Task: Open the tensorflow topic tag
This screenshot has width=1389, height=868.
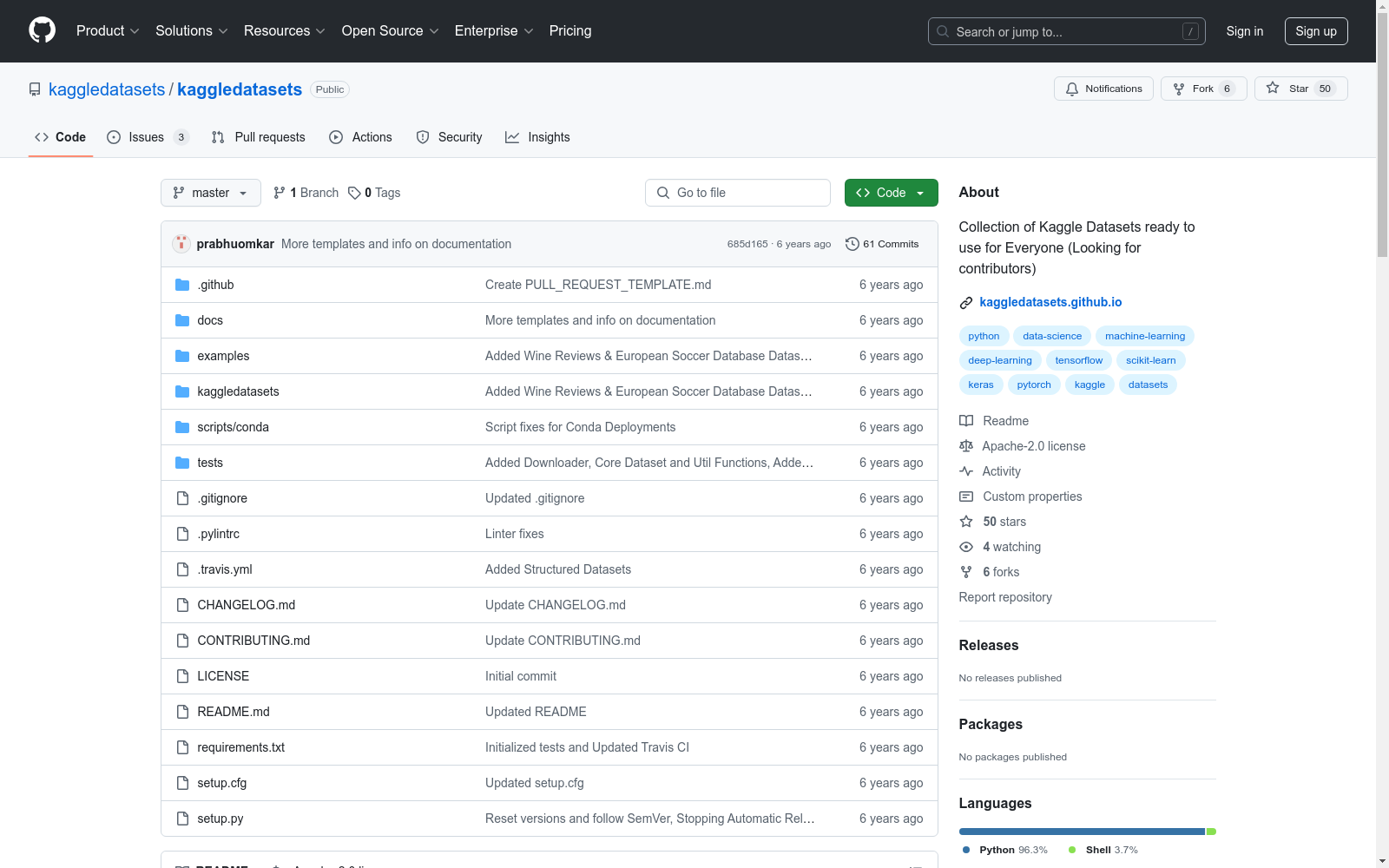Action: pyautogui.click(x=1079, y=360)
